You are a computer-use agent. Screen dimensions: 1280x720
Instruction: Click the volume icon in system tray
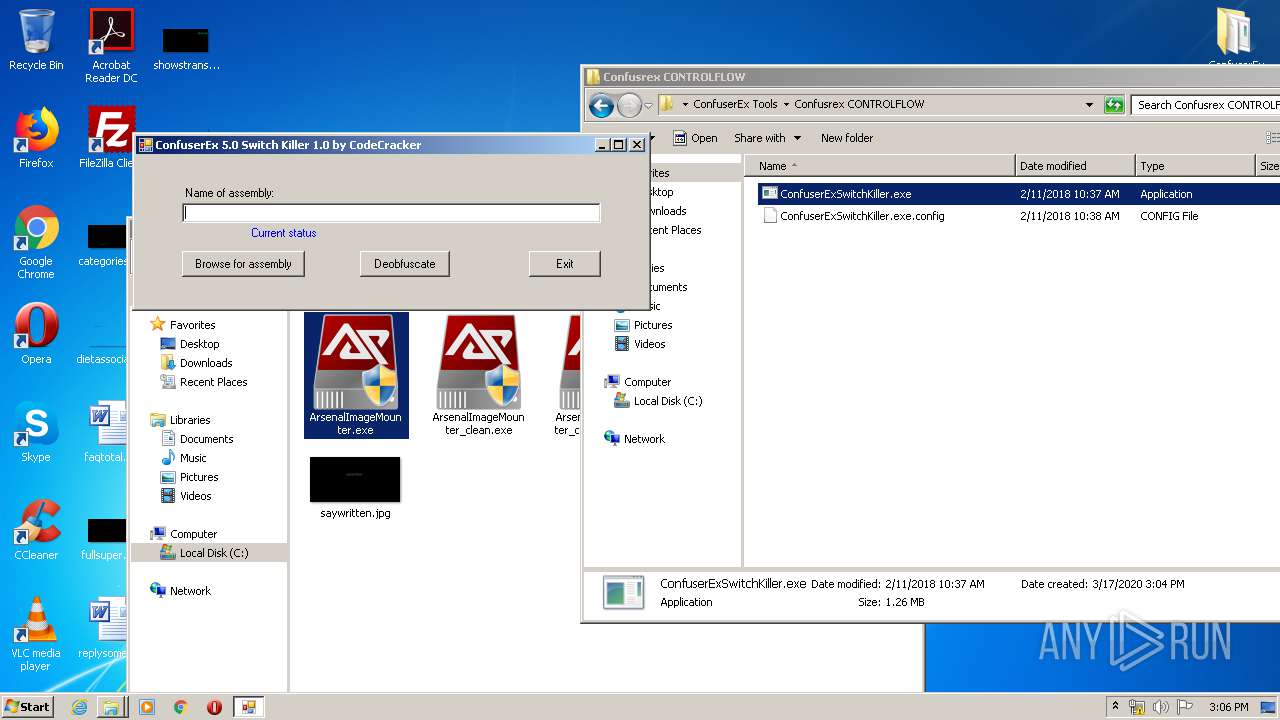pos(1161,707)
